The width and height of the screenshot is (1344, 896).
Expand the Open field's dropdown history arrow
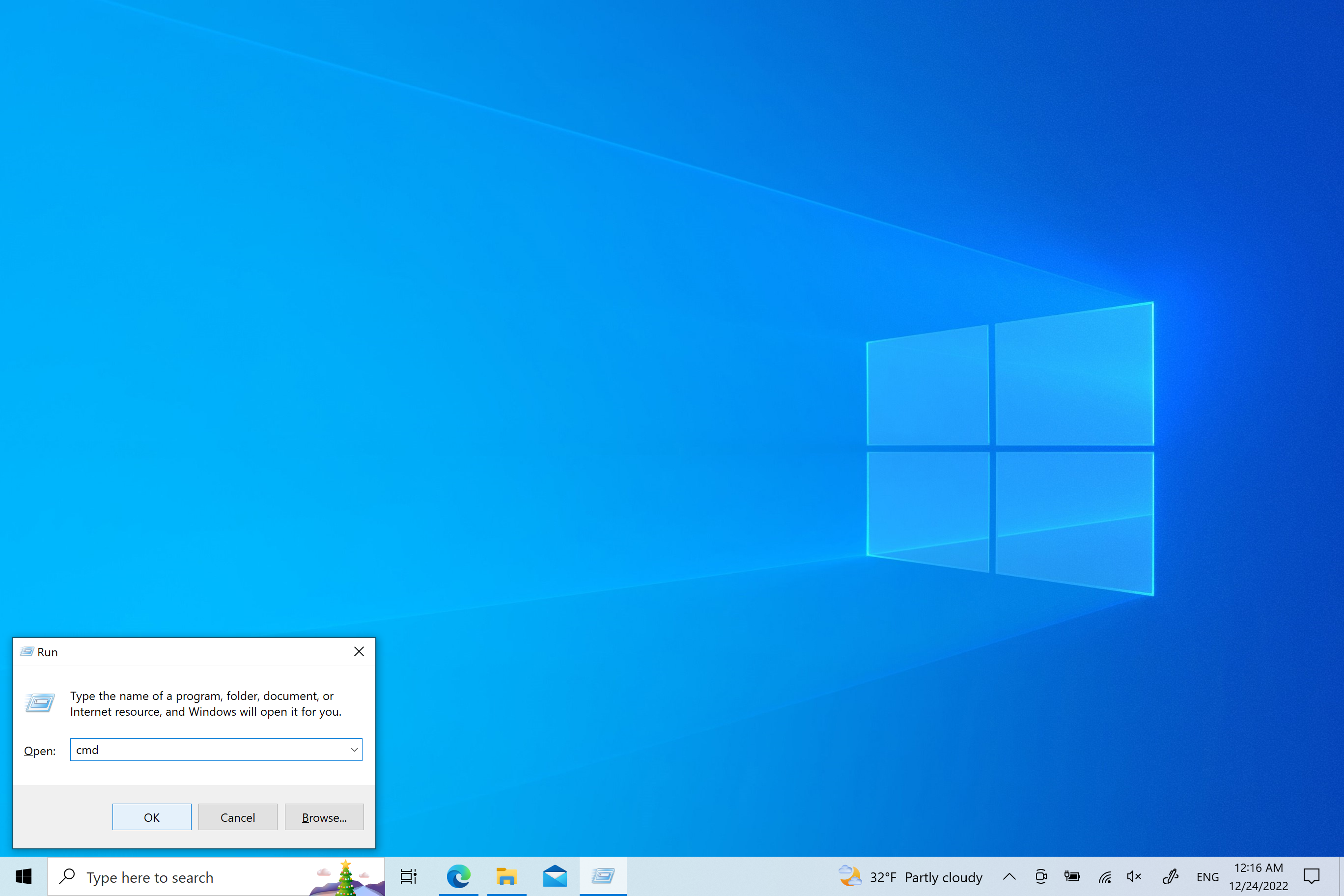pos(354,750)
